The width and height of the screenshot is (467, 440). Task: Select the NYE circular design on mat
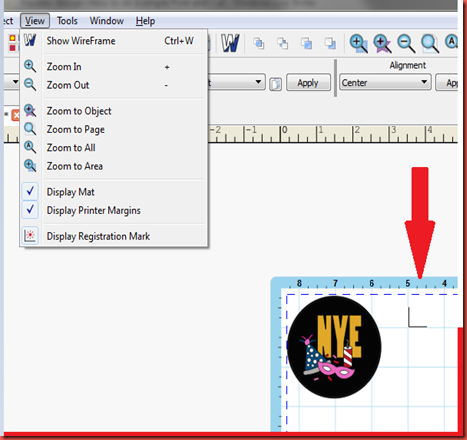tap(334, 347)
